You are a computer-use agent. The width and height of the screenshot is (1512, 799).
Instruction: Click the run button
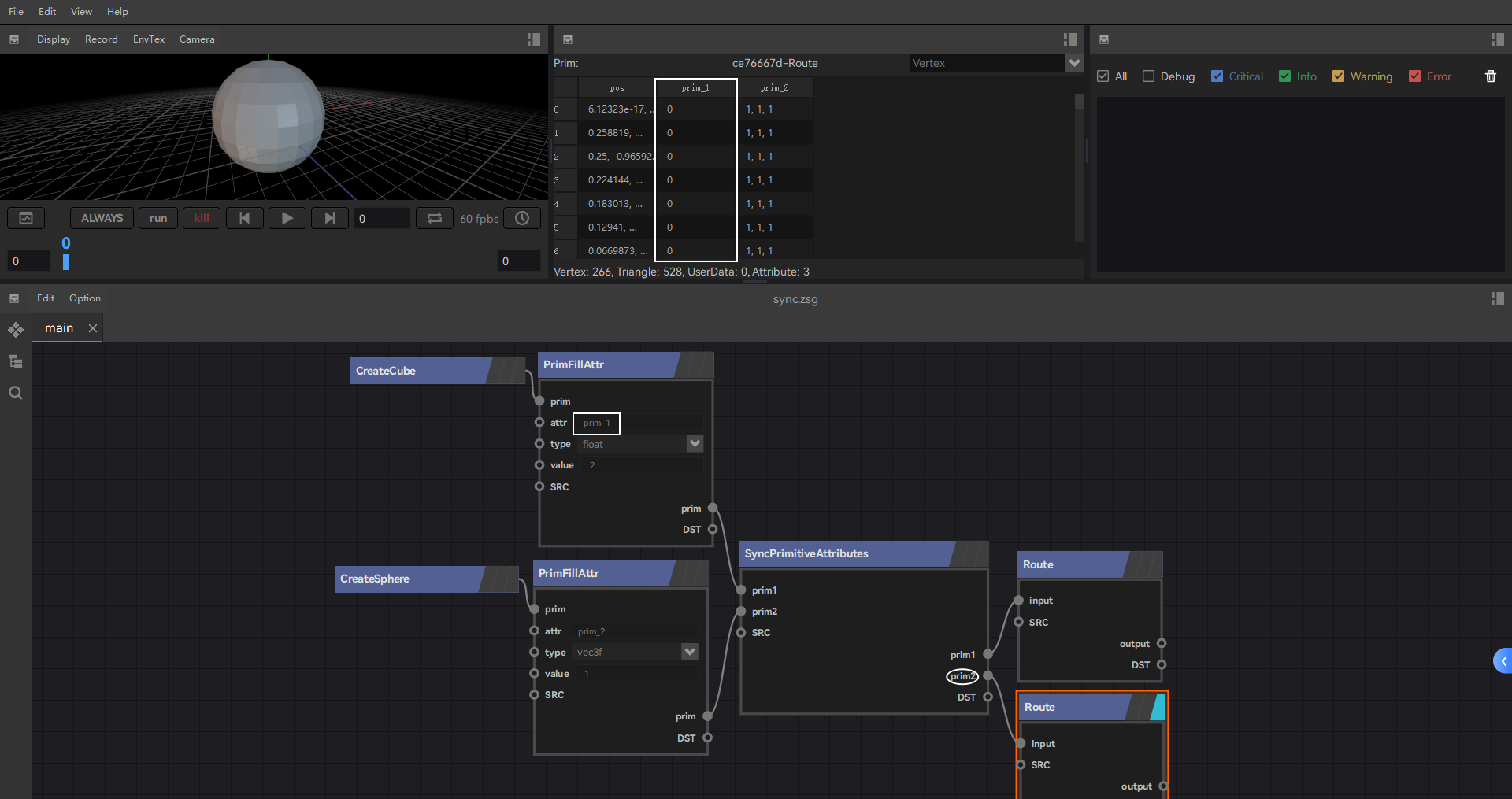(x=158, y=218)
